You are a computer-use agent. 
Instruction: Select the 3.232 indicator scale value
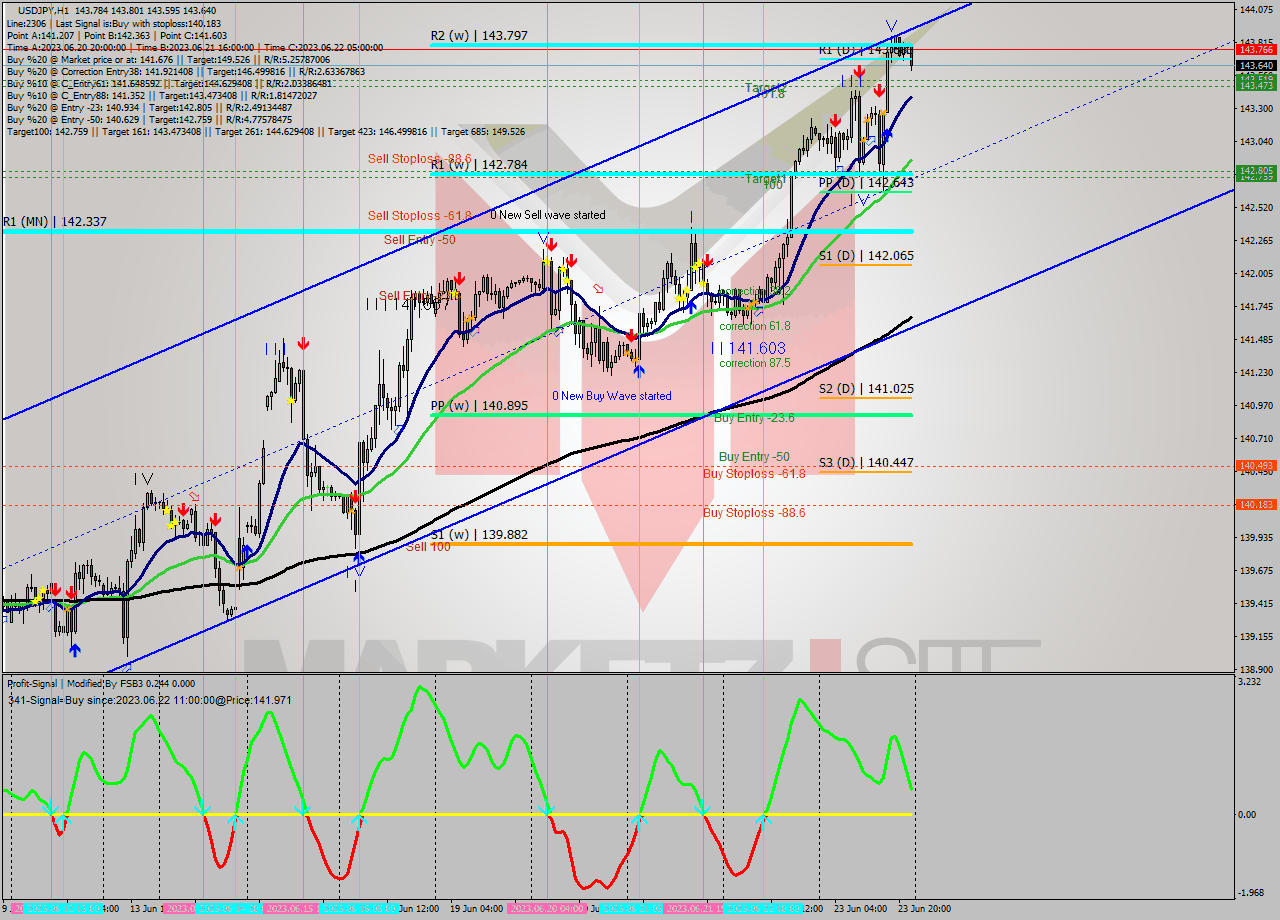1250,682
